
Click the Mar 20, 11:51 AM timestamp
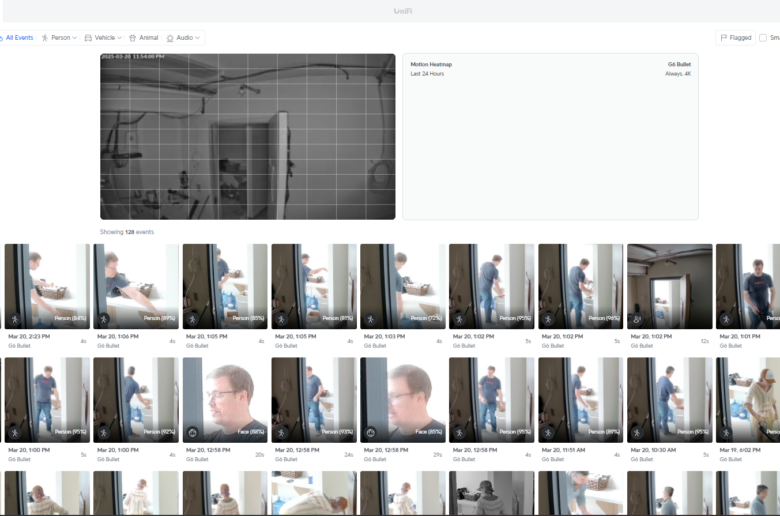point(564,450)
